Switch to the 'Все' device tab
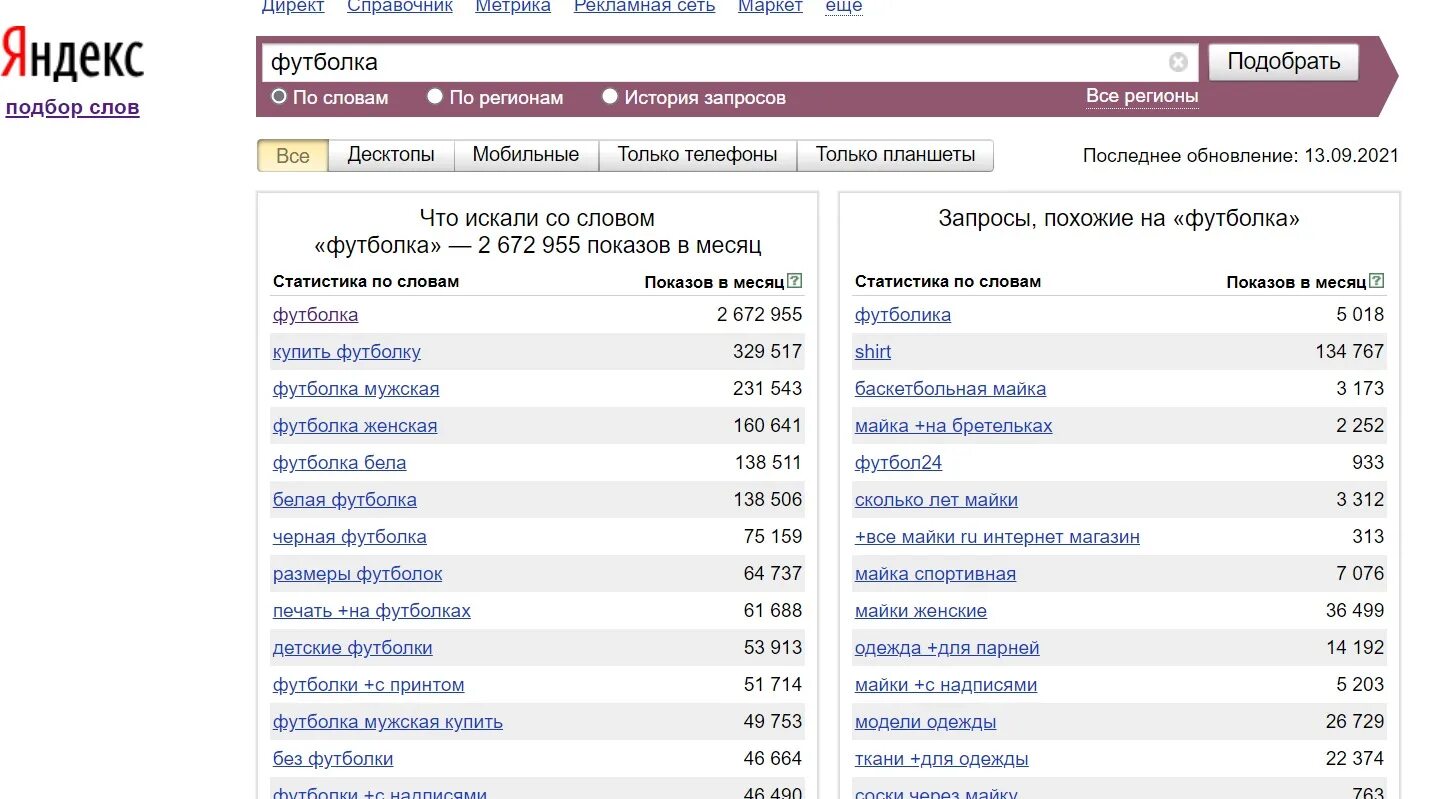1433x799 pixels. [x=293, y=156]
